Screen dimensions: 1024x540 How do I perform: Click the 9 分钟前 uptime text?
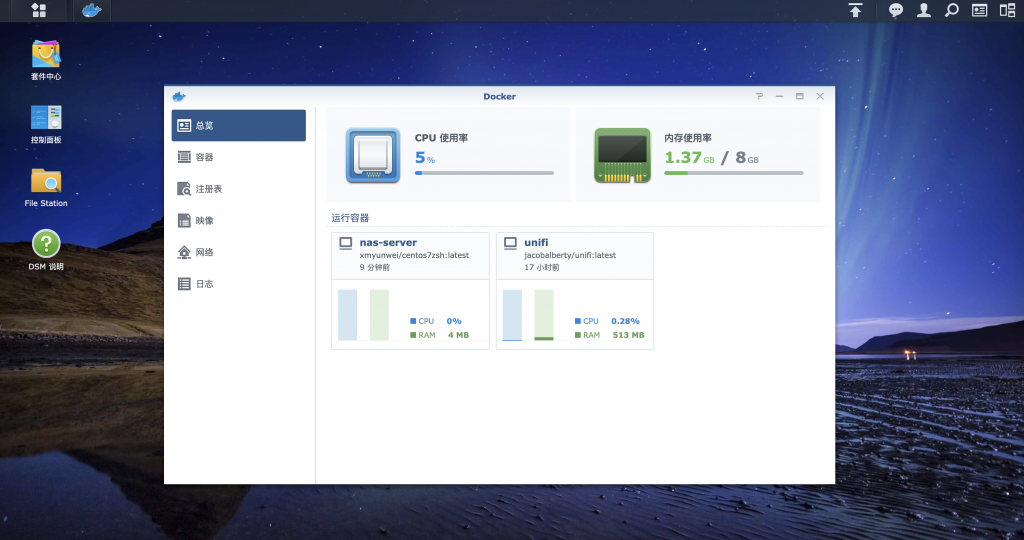pos(374,267)
